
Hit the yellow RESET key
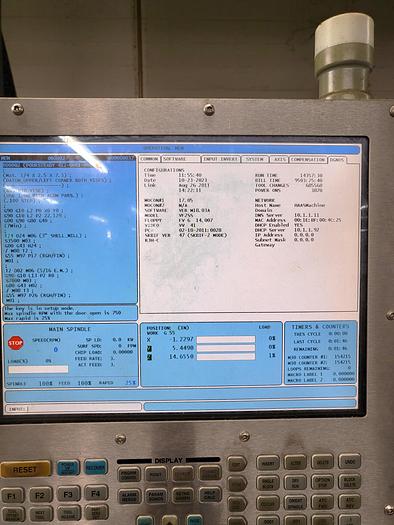click(25, 469)
